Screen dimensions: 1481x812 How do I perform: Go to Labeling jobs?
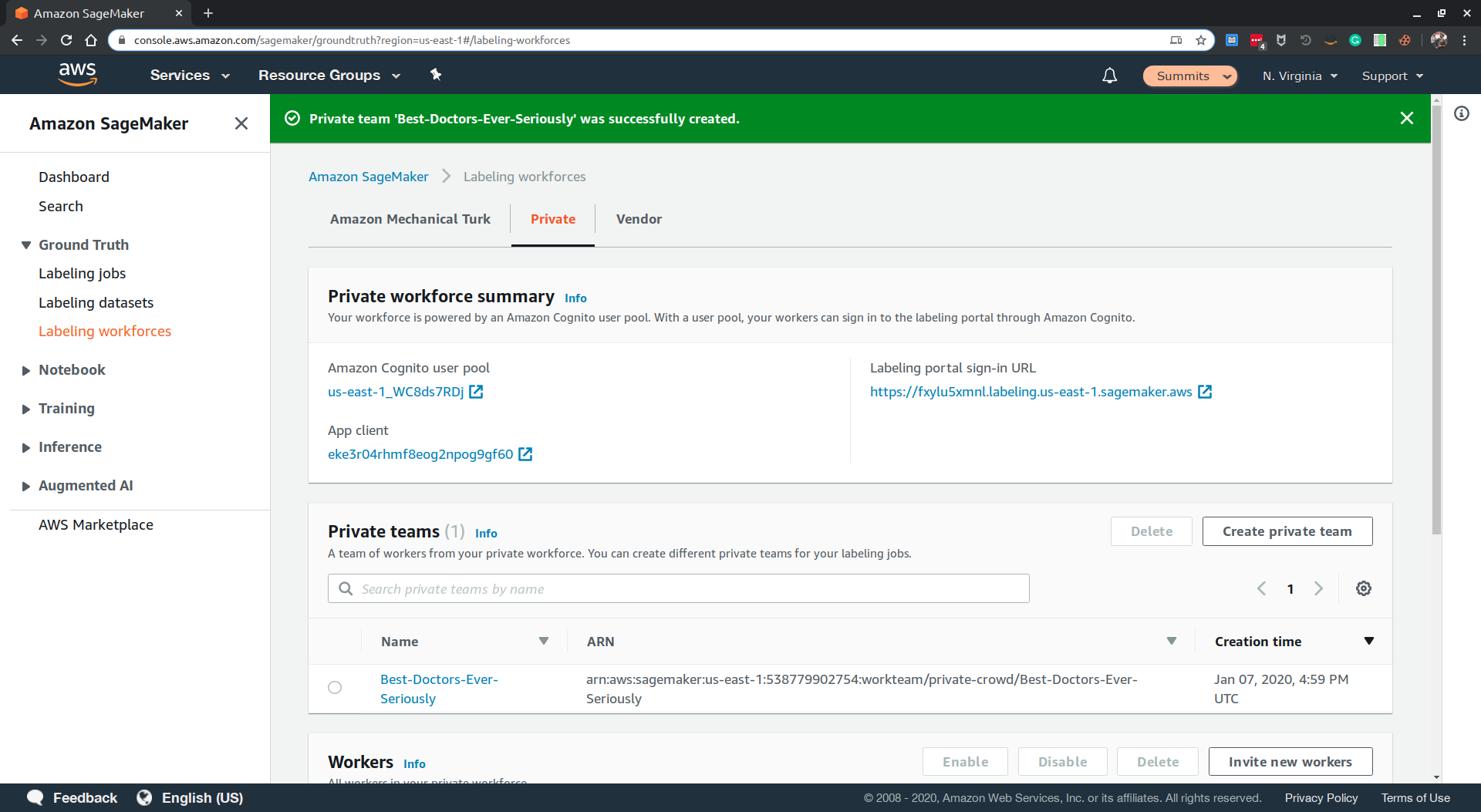82,273
